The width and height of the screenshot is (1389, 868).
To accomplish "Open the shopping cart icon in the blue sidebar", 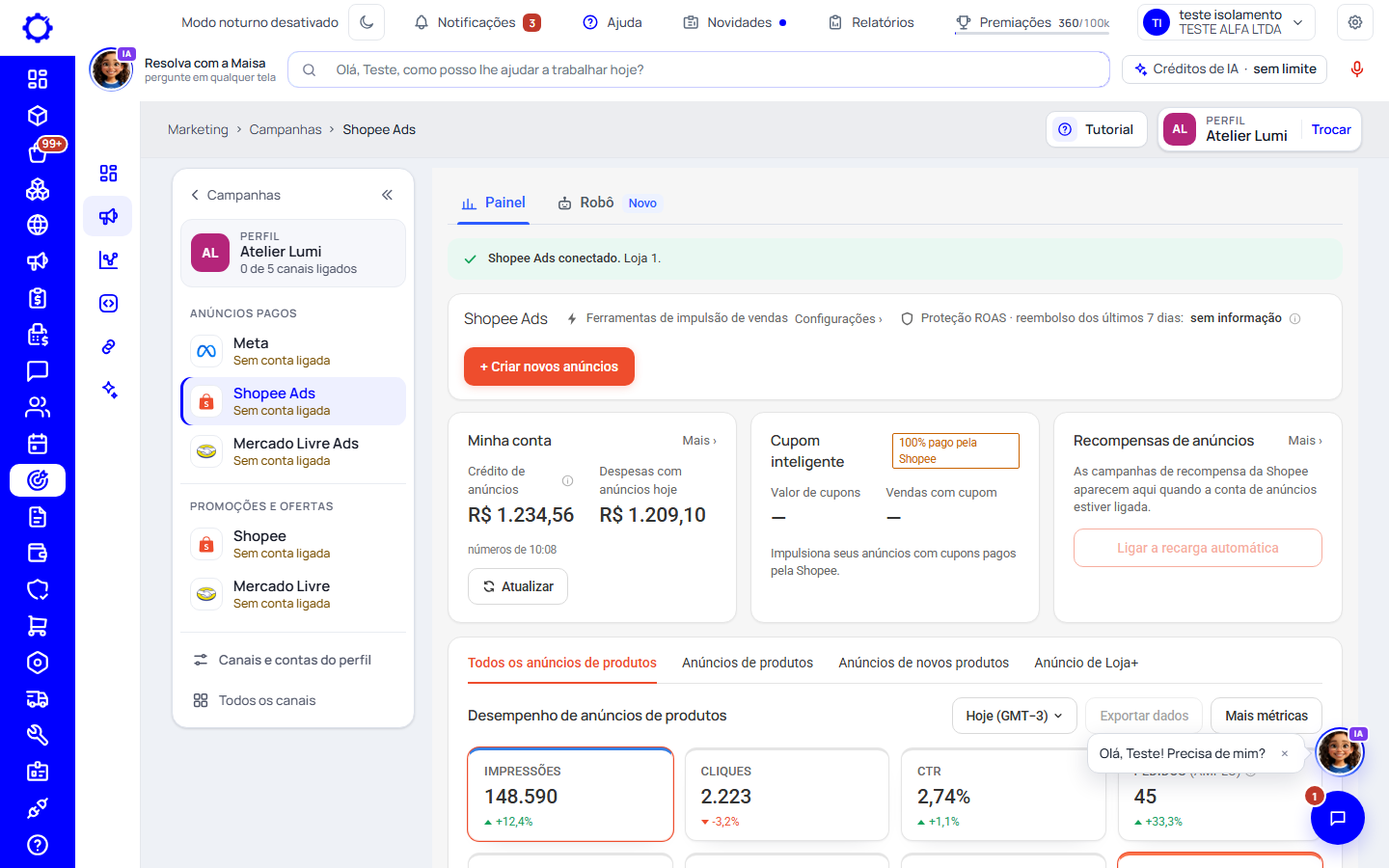I will (x=38, y=626).
